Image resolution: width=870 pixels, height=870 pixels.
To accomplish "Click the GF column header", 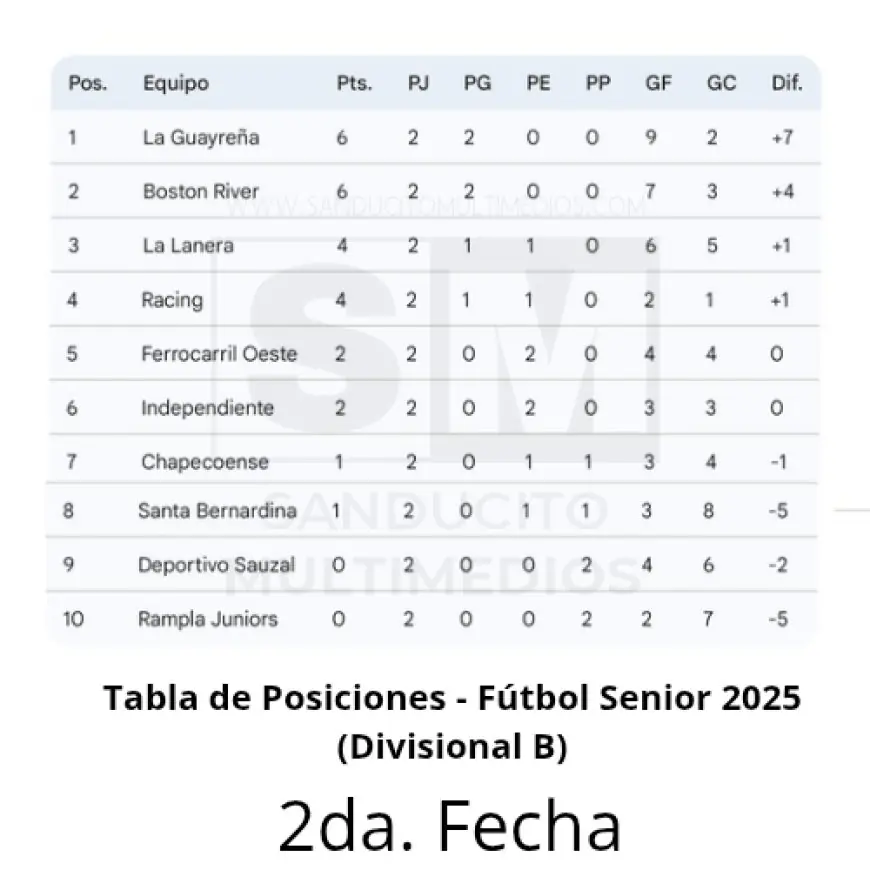I will (x=658, y=83).
